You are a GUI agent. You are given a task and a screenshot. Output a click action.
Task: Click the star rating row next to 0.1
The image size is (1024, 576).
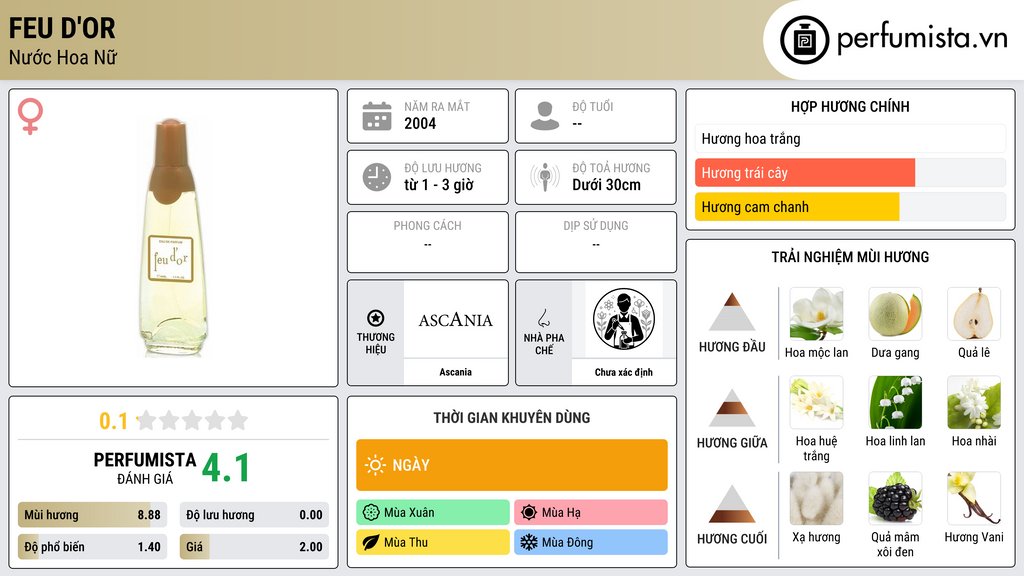192,420
